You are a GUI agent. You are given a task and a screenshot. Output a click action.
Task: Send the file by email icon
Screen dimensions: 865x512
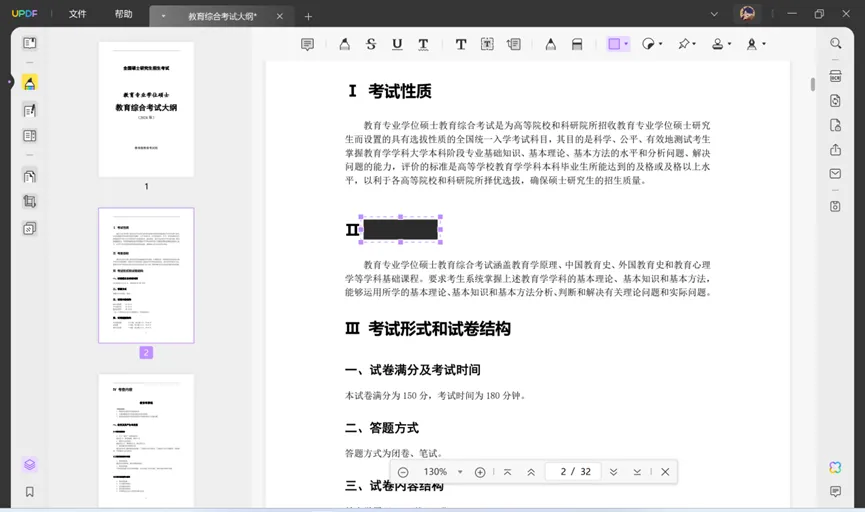[835, 174]
